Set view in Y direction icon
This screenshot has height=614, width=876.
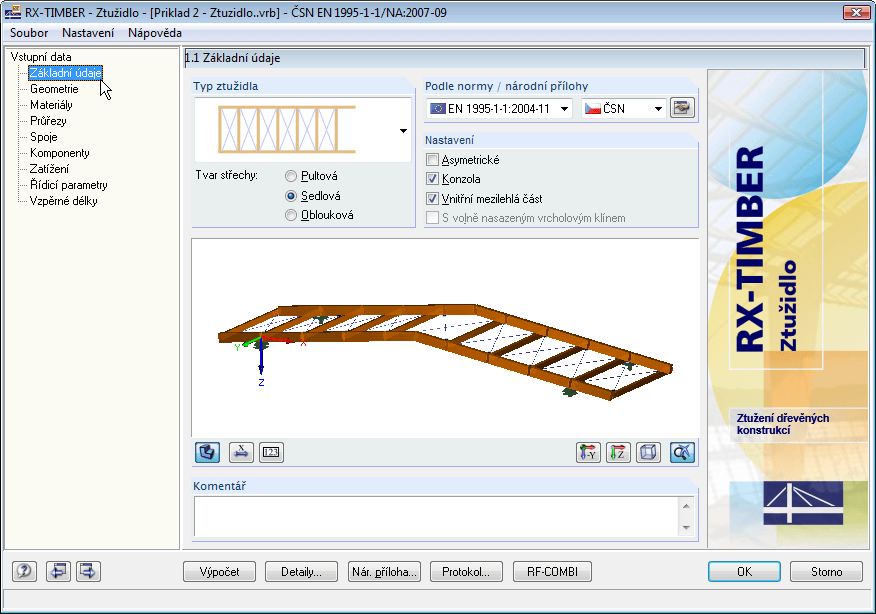588,452
